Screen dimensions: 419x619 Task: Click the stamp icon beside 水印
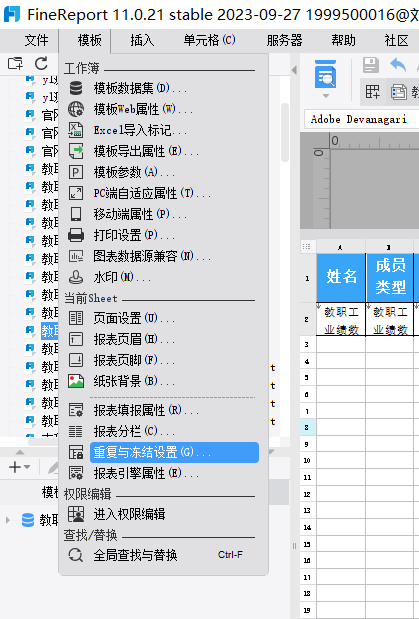click(x=76, y=277)
